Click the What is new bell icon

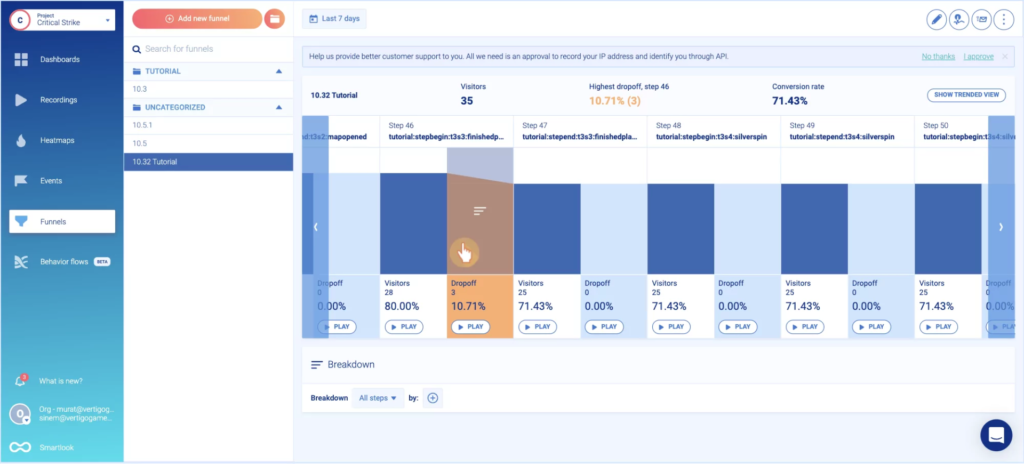coord(20,381)
